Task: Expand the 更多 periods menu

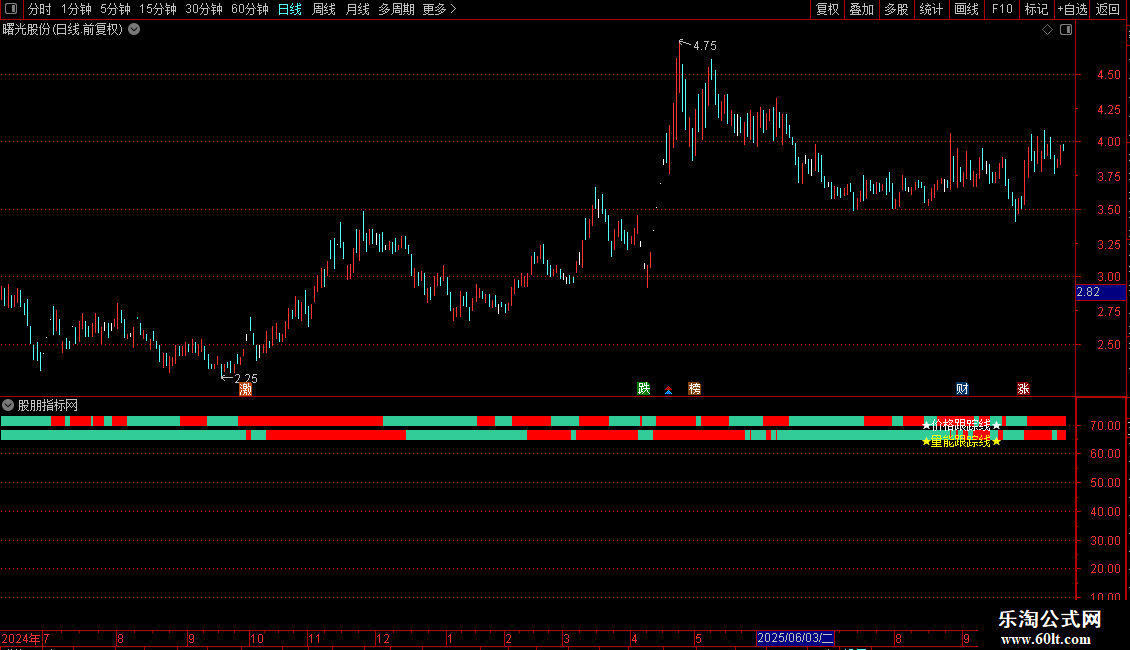Action: pos(440,9)
